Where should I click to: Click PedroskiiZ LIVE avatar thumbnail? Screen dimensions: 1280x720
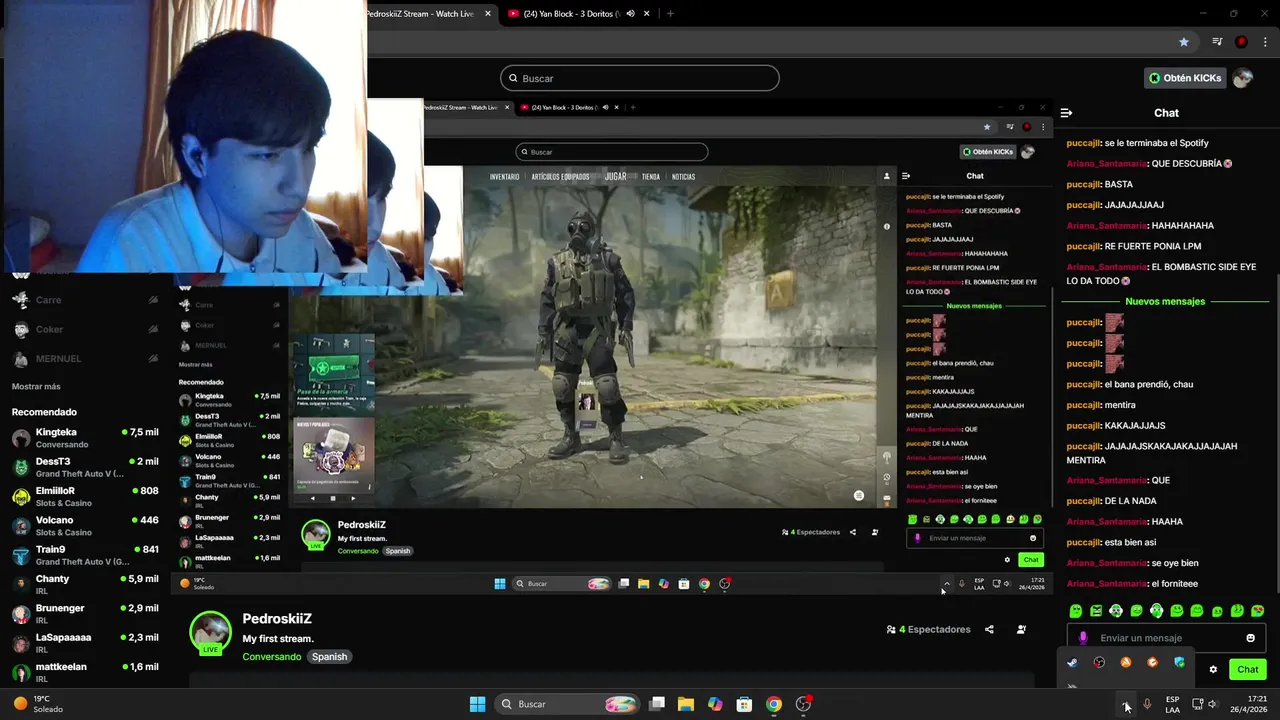coord(211,632)
